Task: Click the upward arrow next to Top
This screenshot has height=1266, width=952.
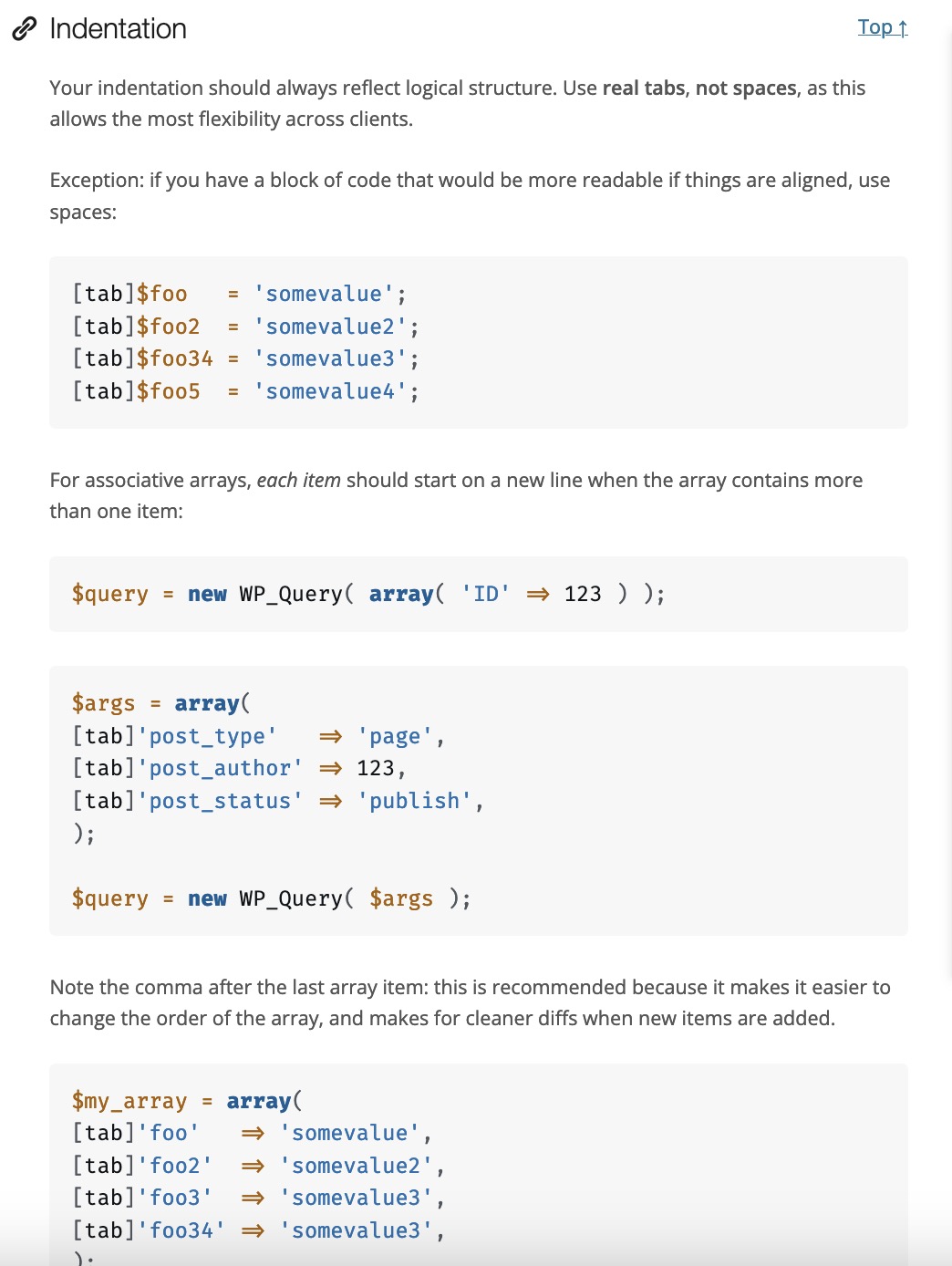Action: (x=902, y=26)
